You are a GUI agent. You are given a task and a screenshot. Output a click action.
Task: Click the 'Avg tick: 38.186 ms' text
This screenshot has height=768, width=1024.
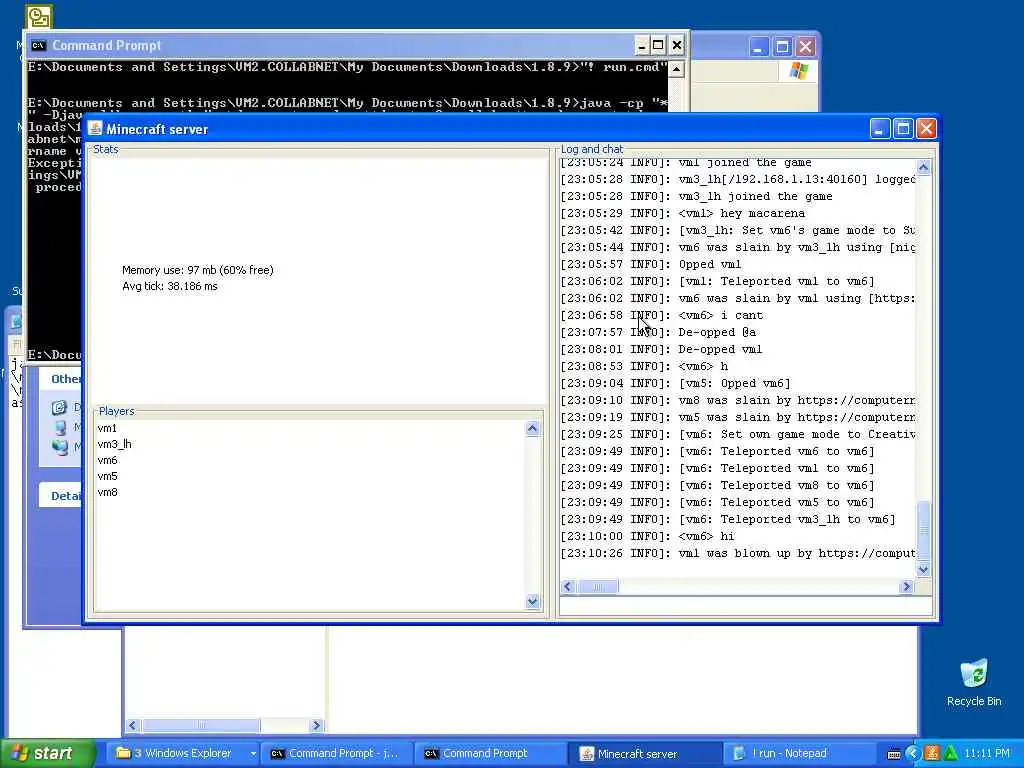point(170,286)
